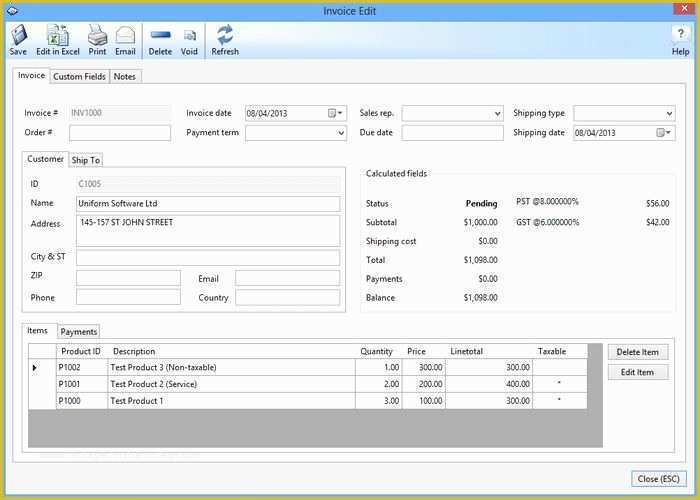Click the Order # input field
The image size is (700, 500).
pos(120,133)
